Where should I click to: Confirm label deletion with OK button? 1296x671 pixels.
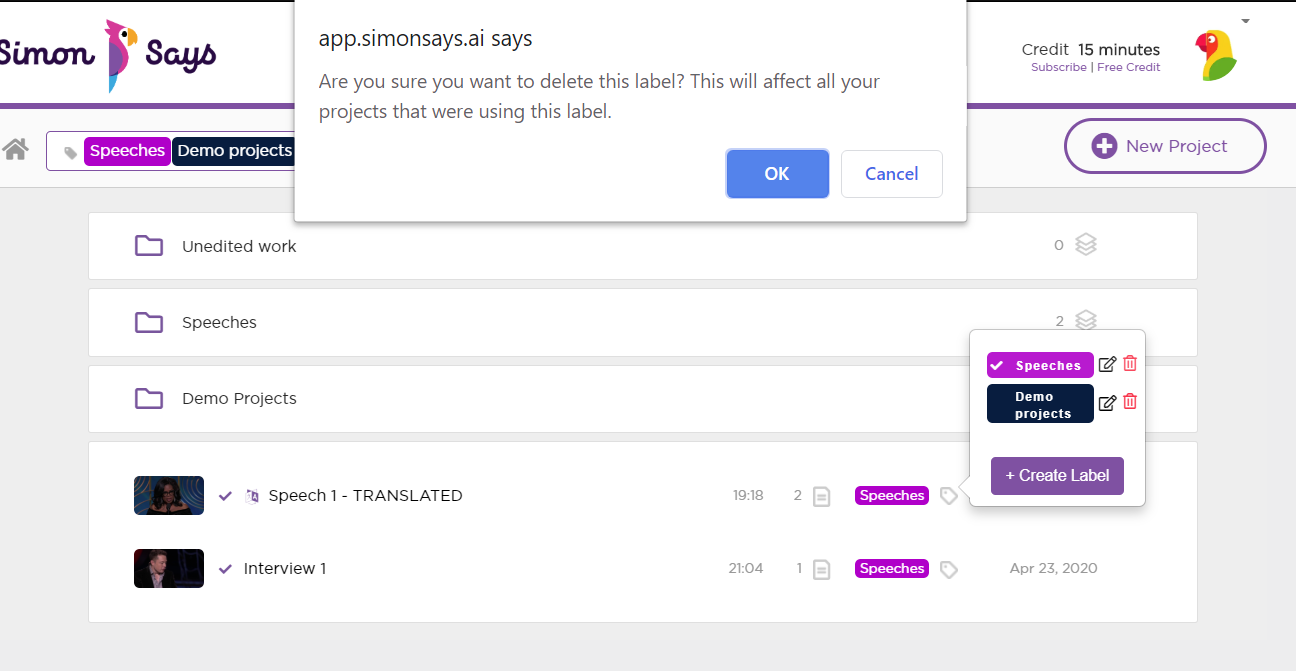tap(777, 174)
